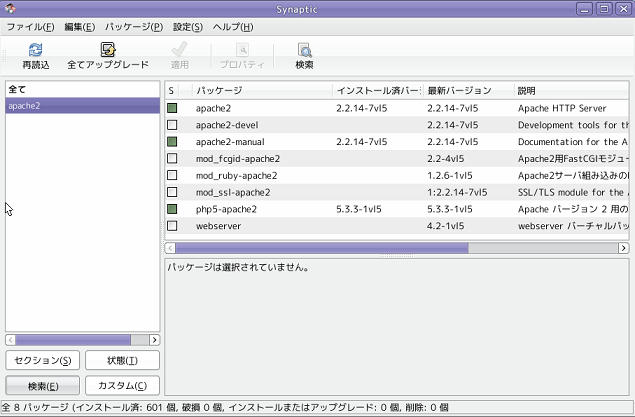Select the webserver package name
635x417 pixels.
[218, 226]
